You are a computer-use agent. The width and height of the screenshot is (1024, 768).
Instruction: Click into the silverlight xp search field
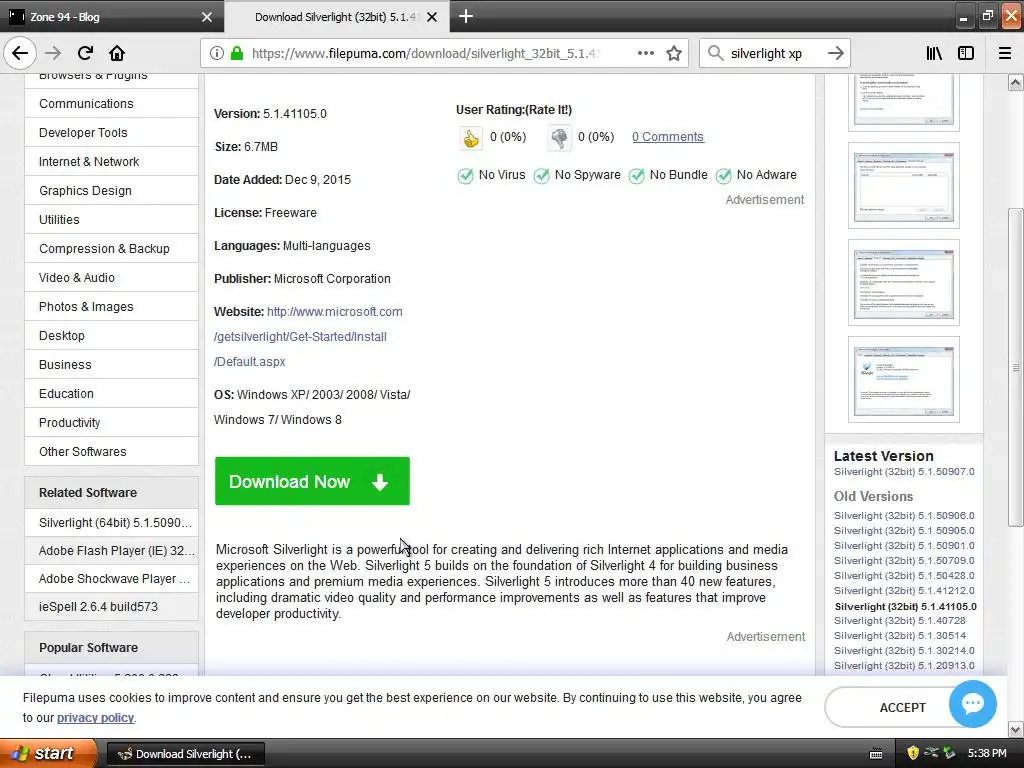(773, 53)
